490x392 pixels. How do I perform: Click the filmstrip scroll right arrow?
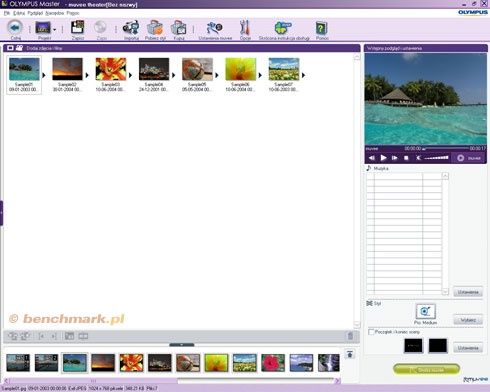[x=337, y=380]
